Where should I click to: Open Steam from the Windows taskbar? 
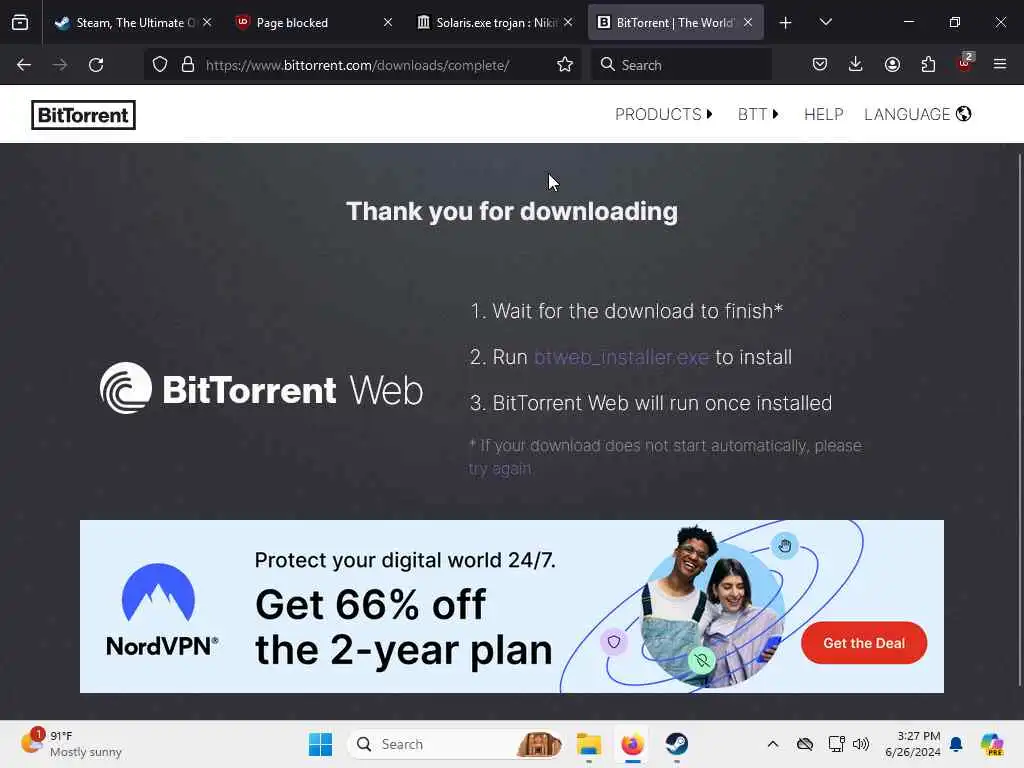point(677,744)
